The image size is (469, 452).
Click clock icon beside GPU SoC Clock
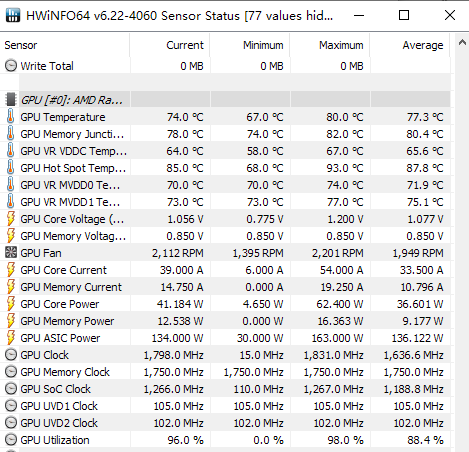tap(11, 389)
